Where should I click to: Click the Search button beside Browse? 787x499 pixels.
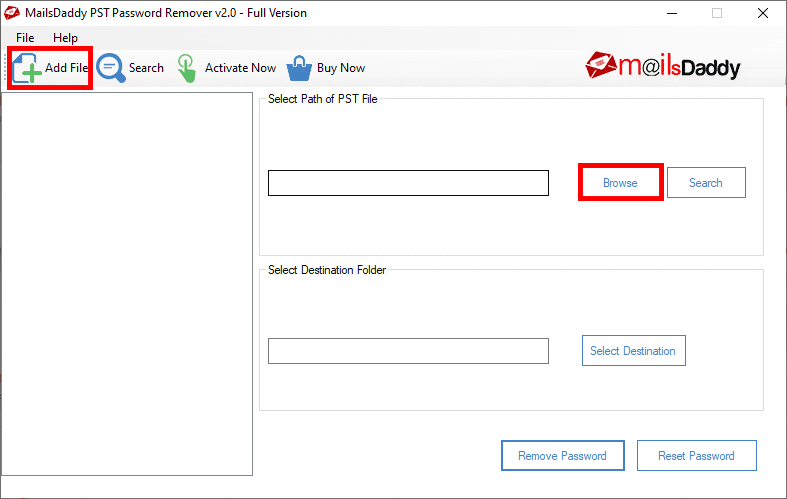click(705, 183)
